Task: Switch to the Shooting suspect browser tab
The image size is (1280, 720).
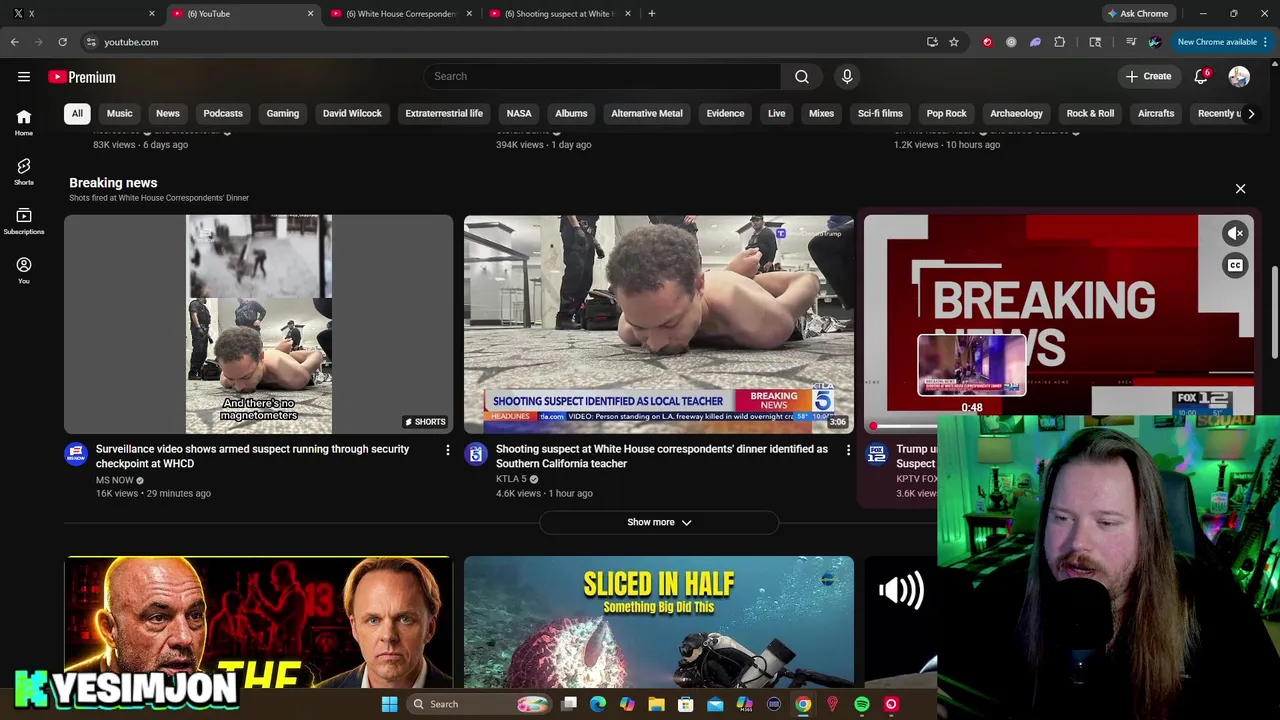Action: tap(558, 13)
